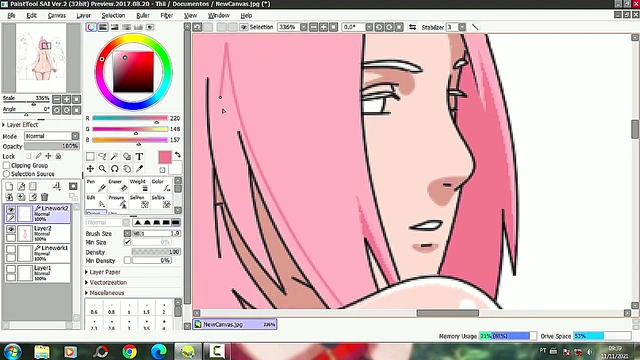Create a new normal layer
The height and width of the screenshot is (360, 640).
click(x=9, y=187)
